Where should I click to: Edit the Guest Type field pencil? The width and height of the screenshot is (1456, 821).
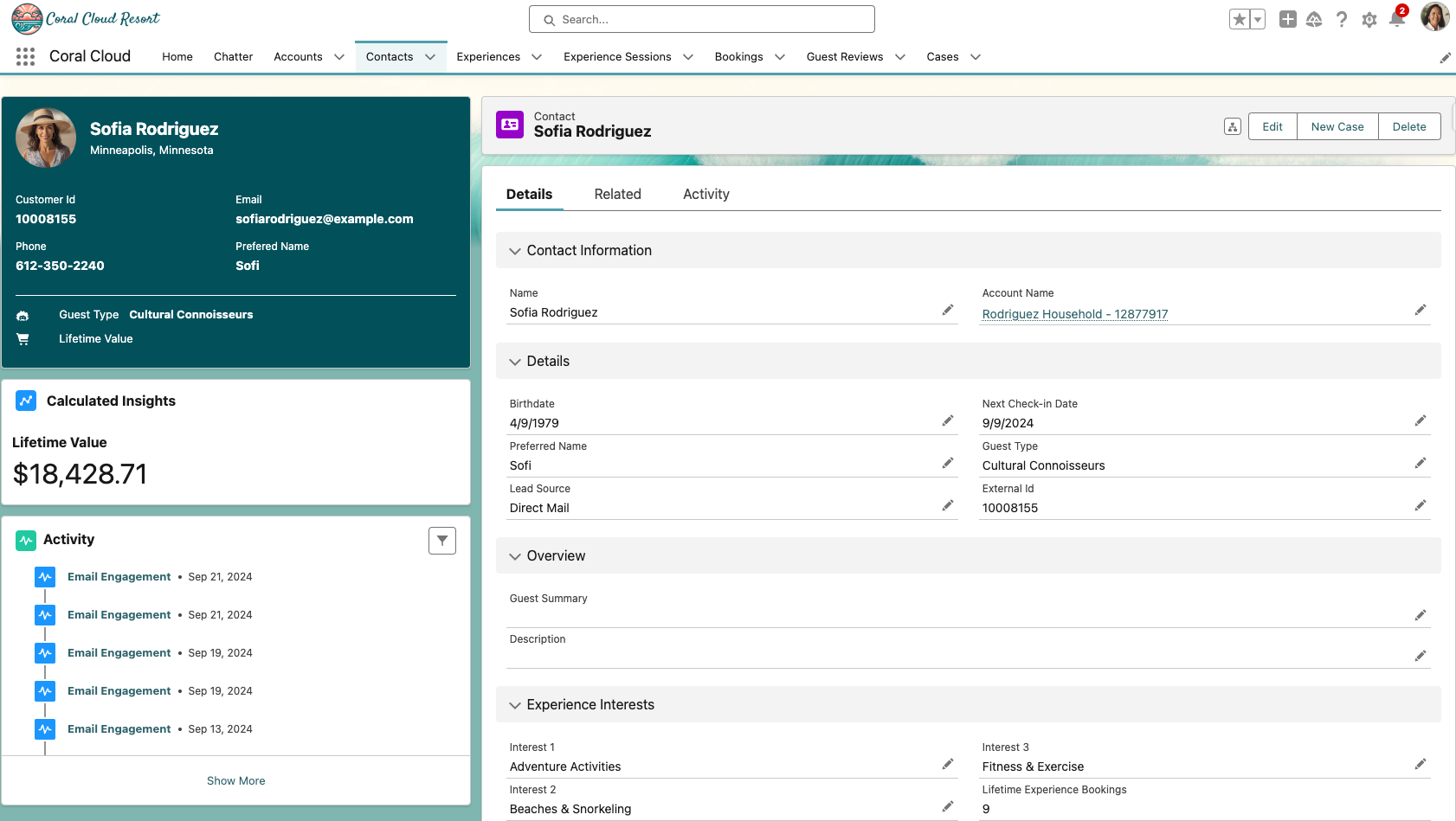(x=1420, y=464)
